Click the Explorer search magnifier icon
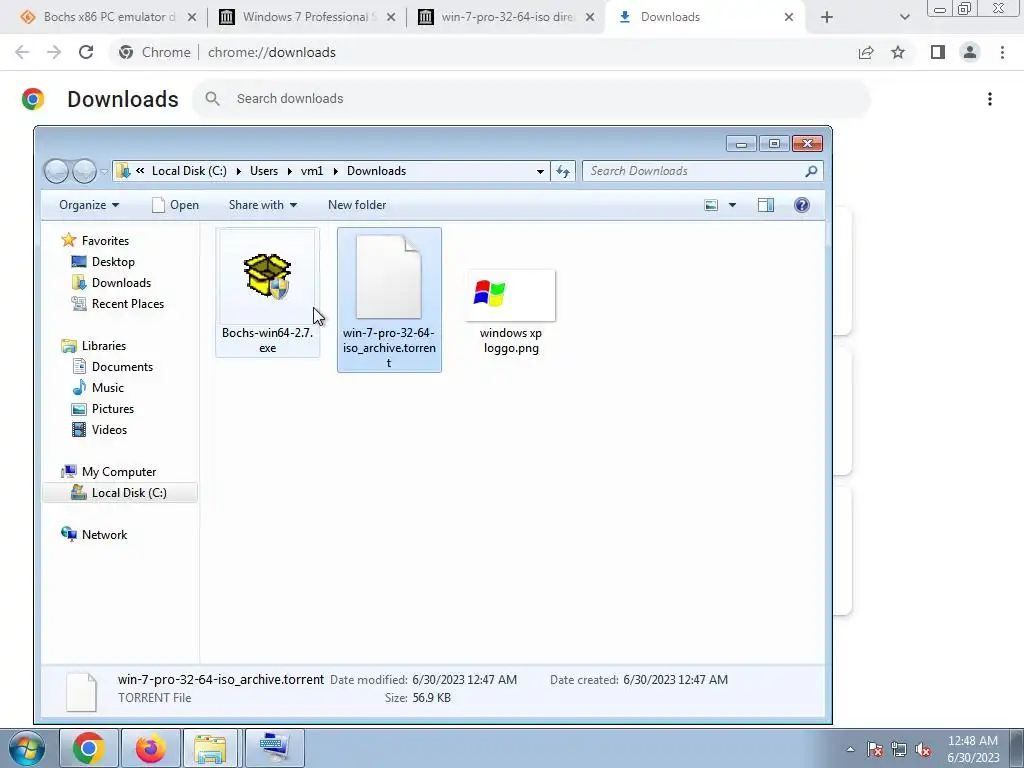Image resolution: width=1024 pixels, height=768 pixels. (811, 171)
